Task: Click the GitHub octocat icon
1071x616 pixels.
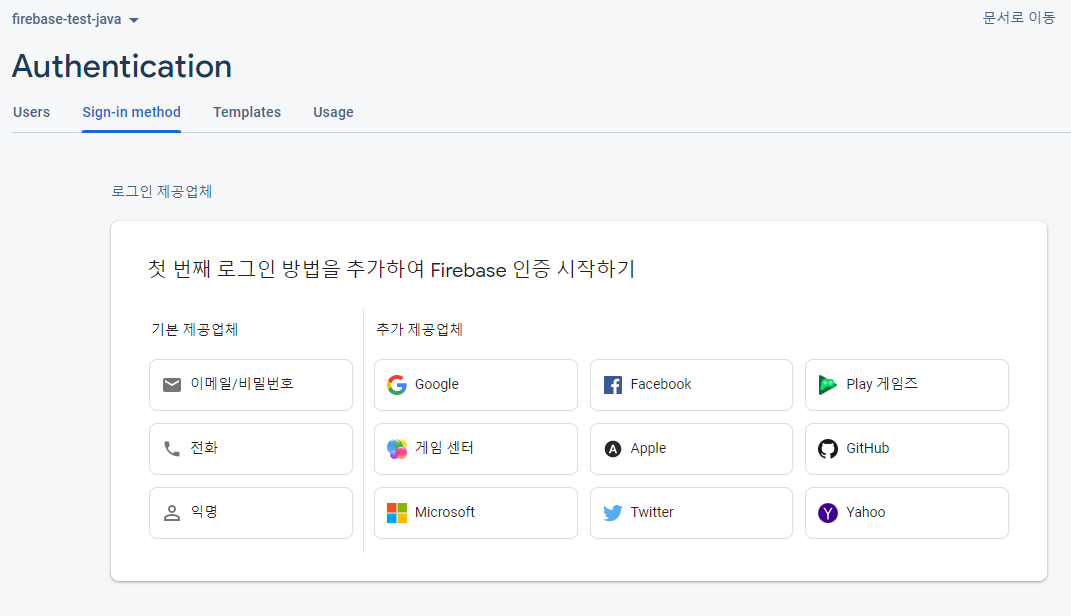Action: pos(828,449)
